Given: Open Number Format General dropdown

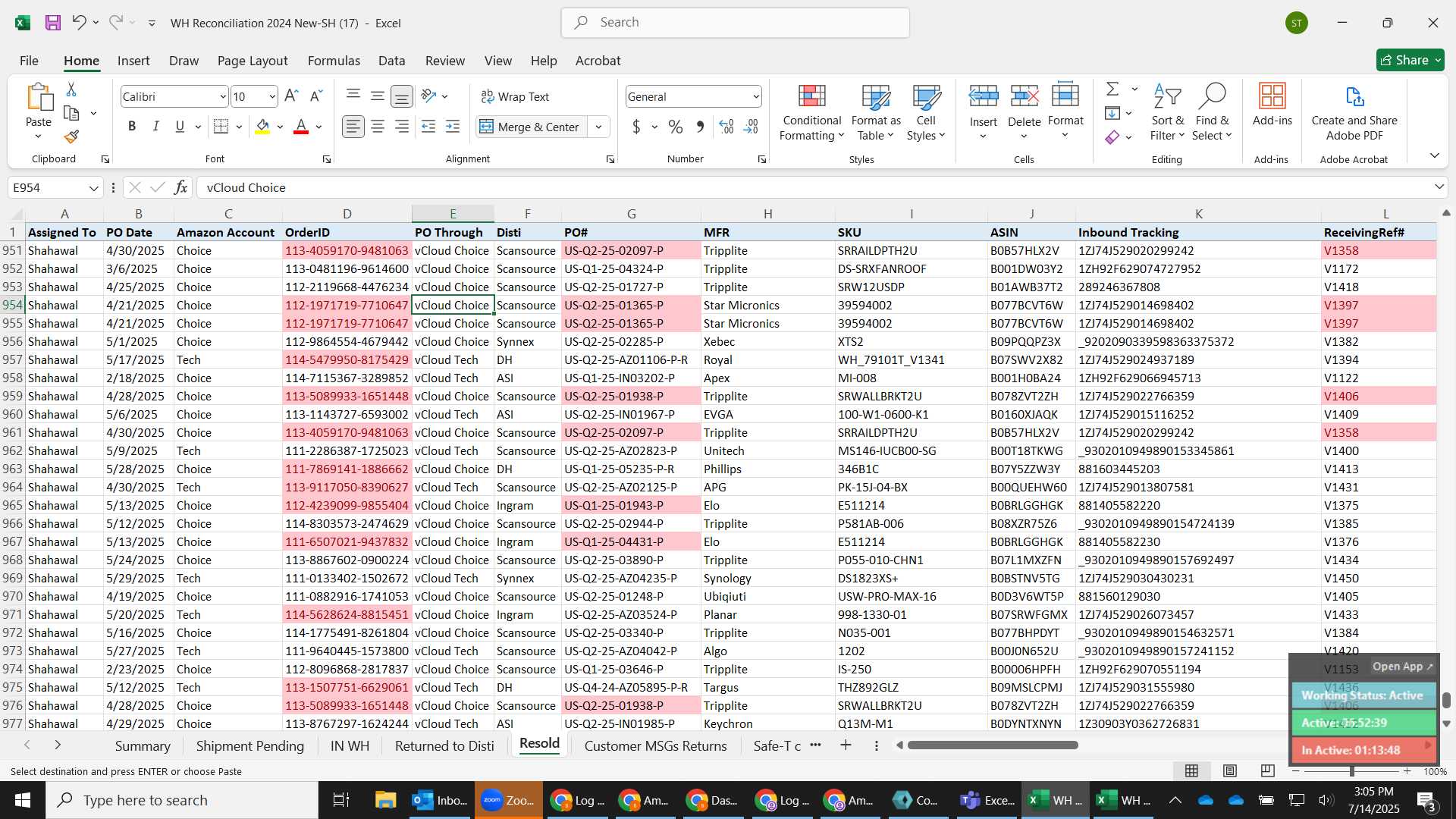Looking at the screenshot, I should (x=756, y=96).
